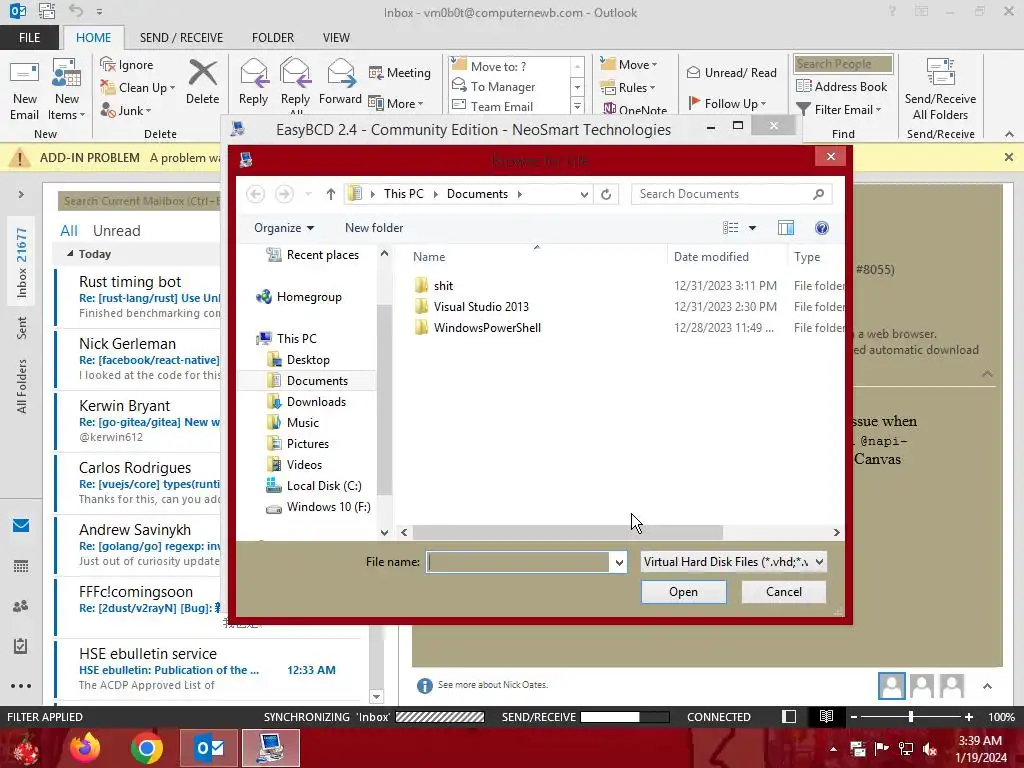
Task: Click the zoom in plus button
Action: click(968, 716)
